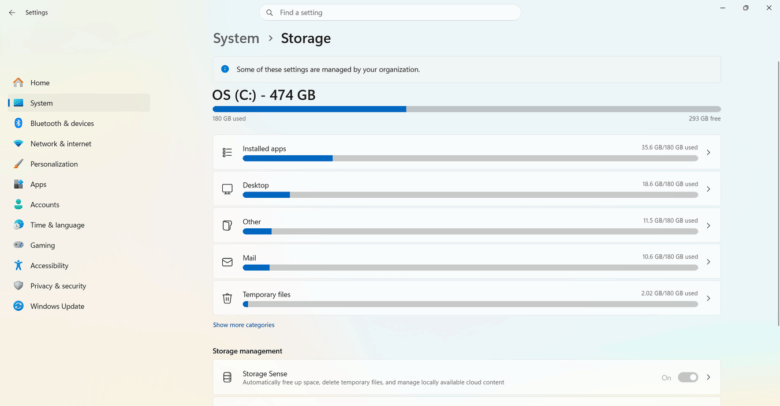Open Home settings page
This screenshot has width=780, height=406.
click(79, 83)
